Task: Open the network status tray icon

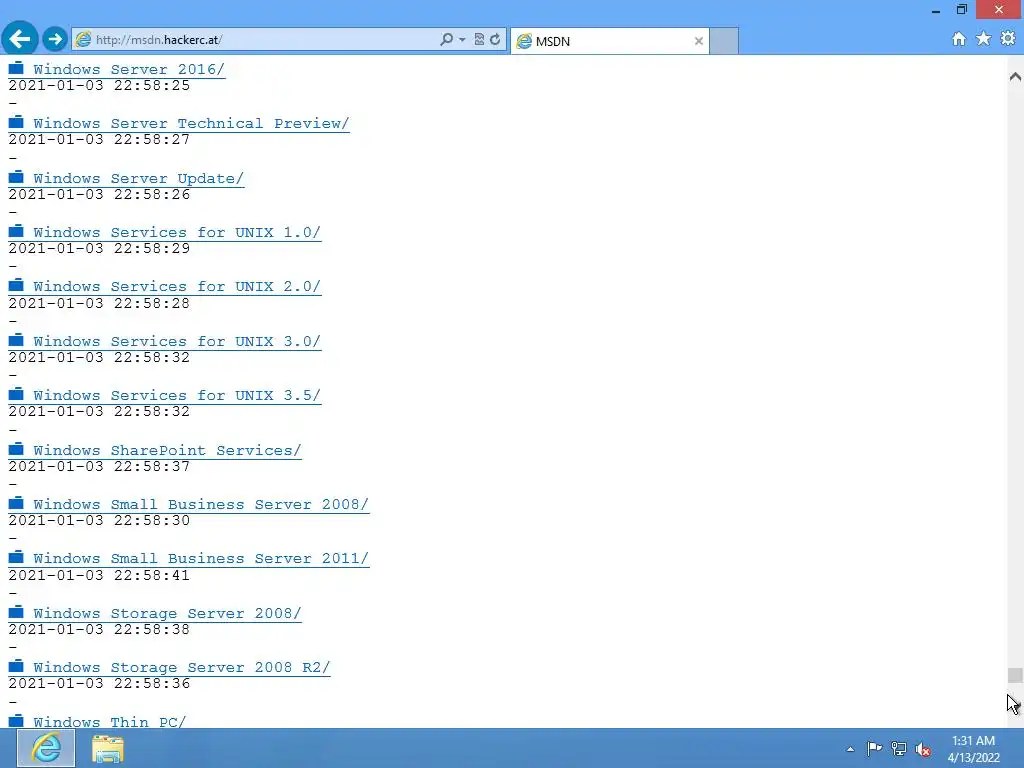Action: pyautogui.click(x=899, y=748)
